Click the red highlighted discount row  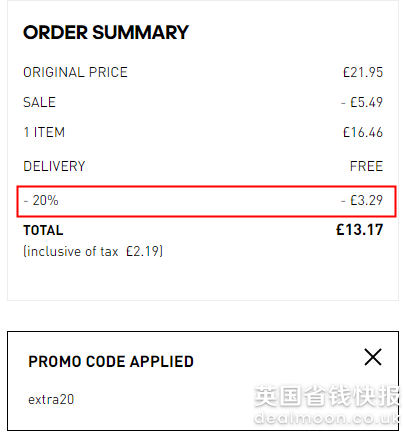tap(206, 201)
